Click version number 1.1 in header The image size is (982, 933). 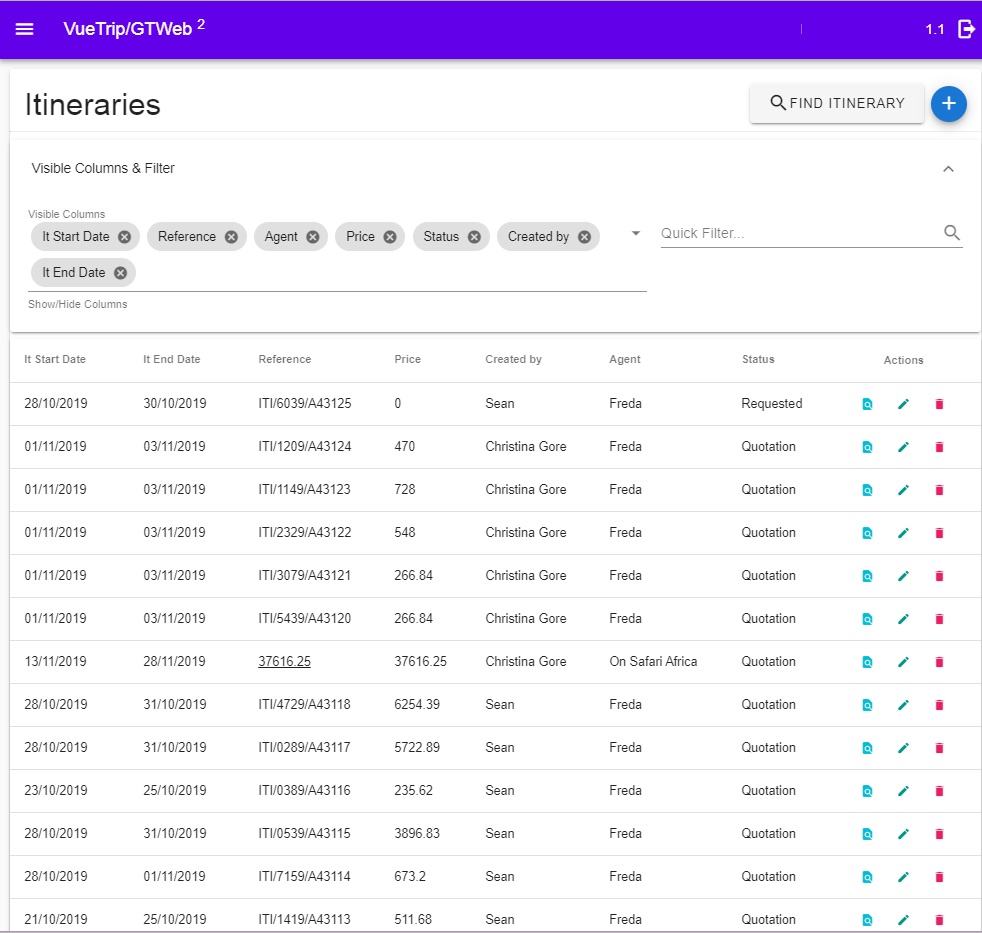[934, 29]
